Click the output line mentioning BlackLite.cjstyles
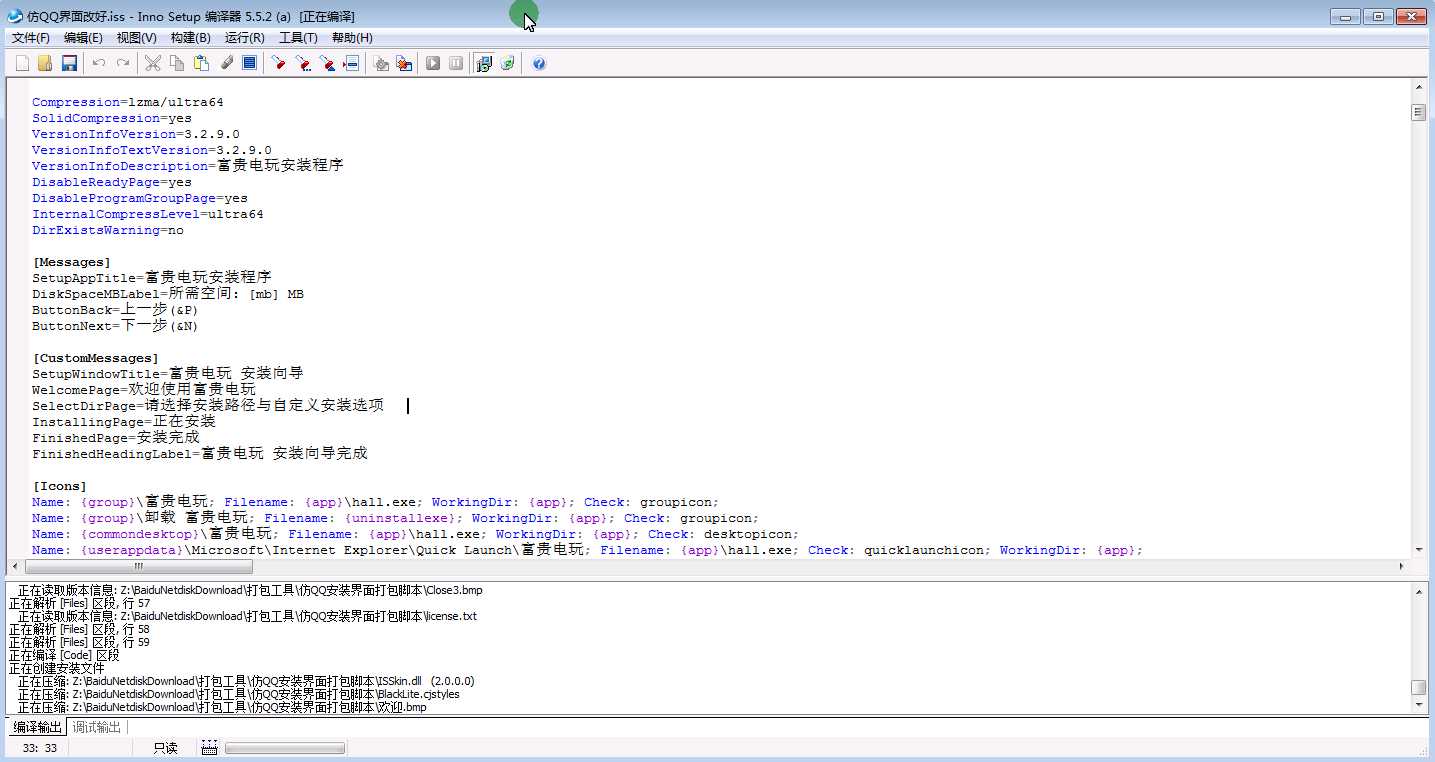 click(x=238, y=694)
